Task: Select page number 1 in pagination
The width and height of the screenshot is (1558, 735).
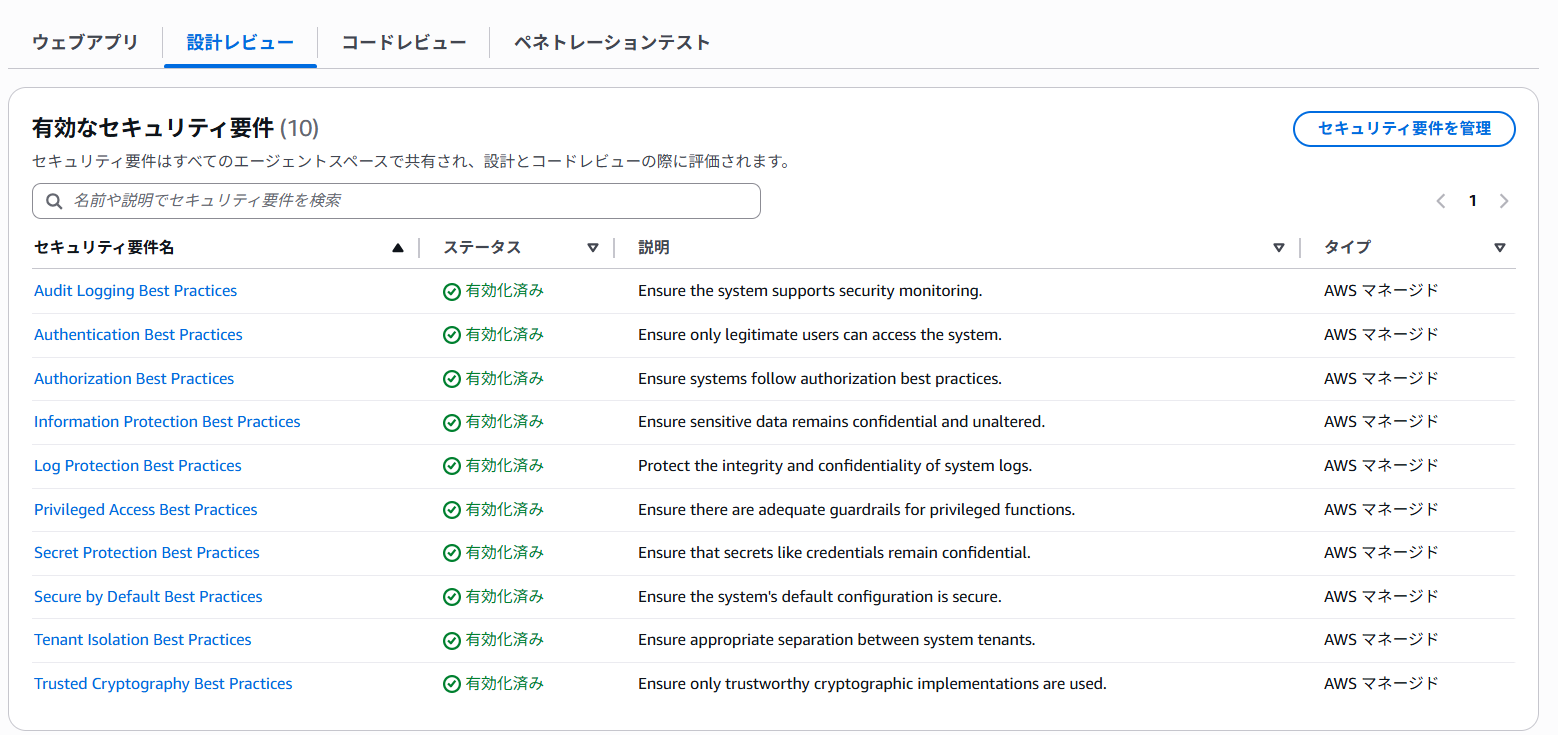Action: 1472,201
